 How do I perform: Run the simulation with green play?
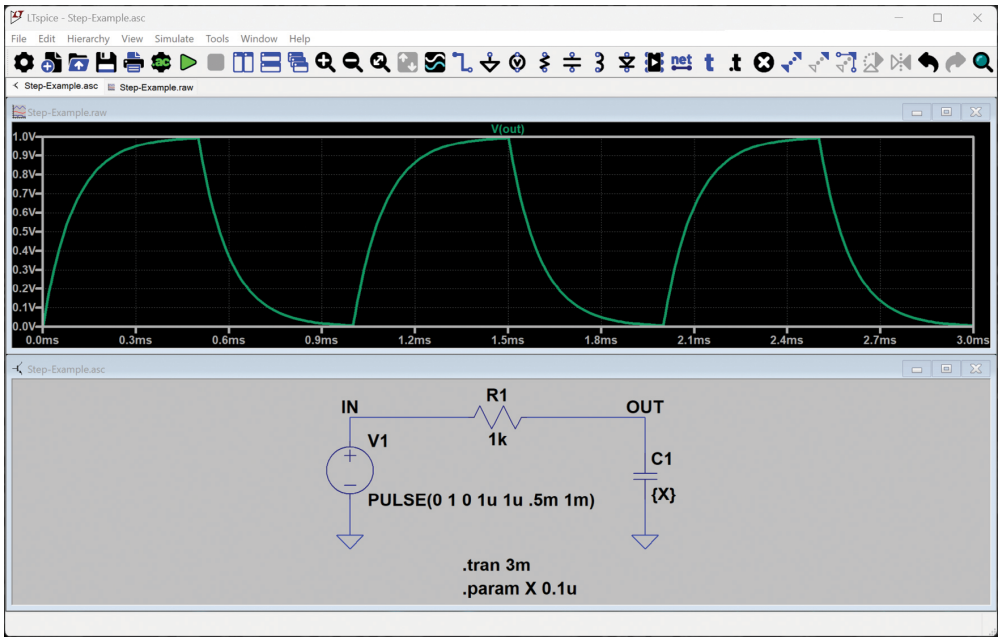188,63
